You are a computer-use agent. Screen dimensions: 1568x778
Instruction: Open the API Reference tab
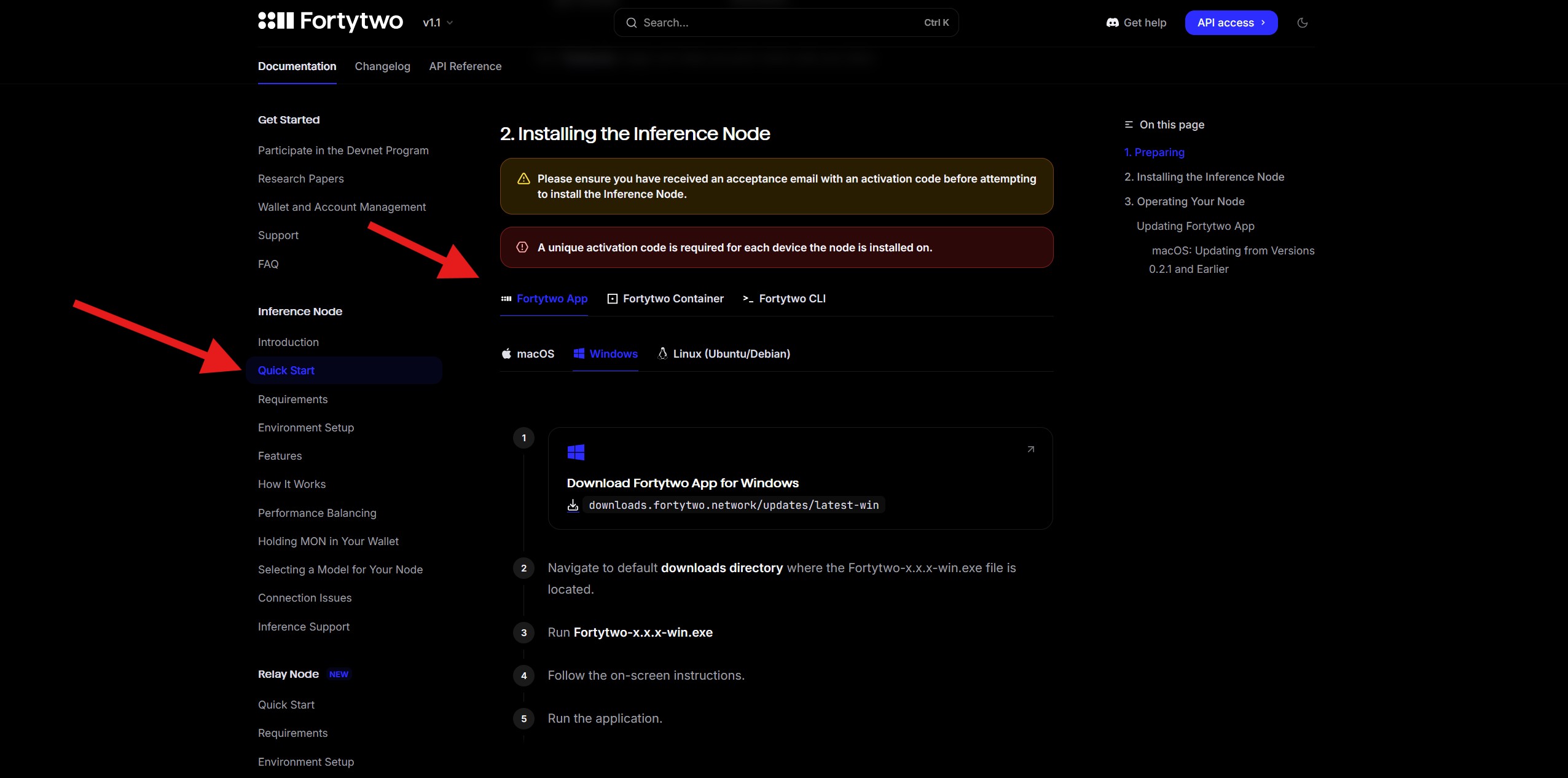coord(465,66)
